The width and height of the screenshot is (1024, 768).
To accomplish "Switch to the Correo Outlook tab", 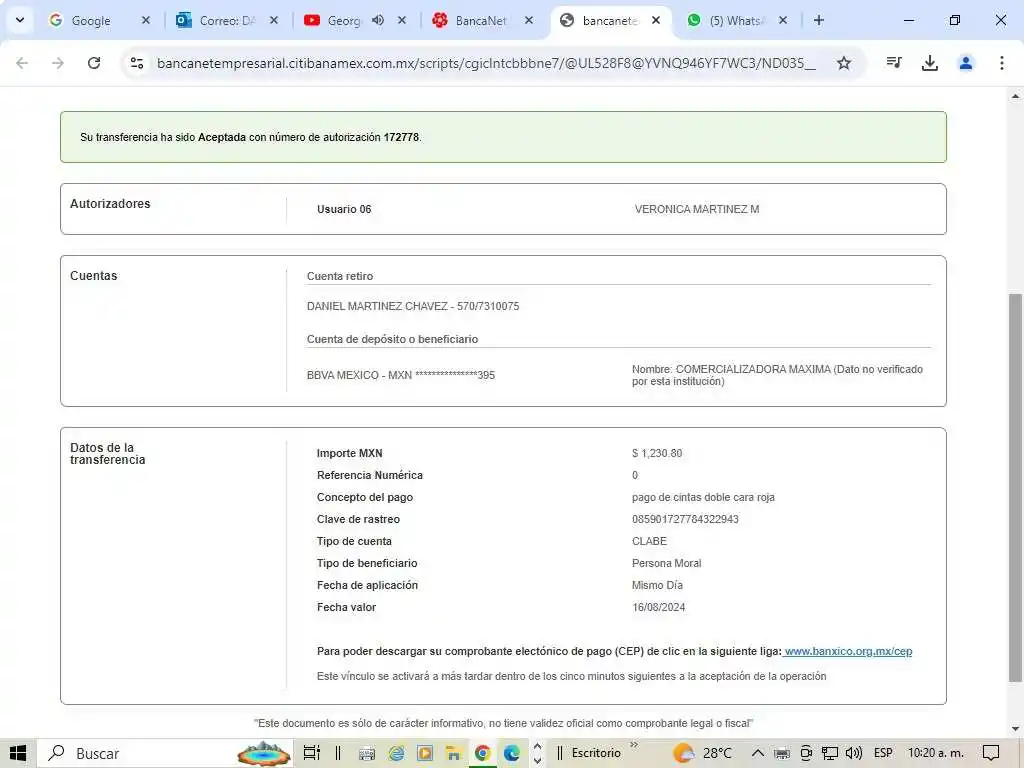I will 220,20.
